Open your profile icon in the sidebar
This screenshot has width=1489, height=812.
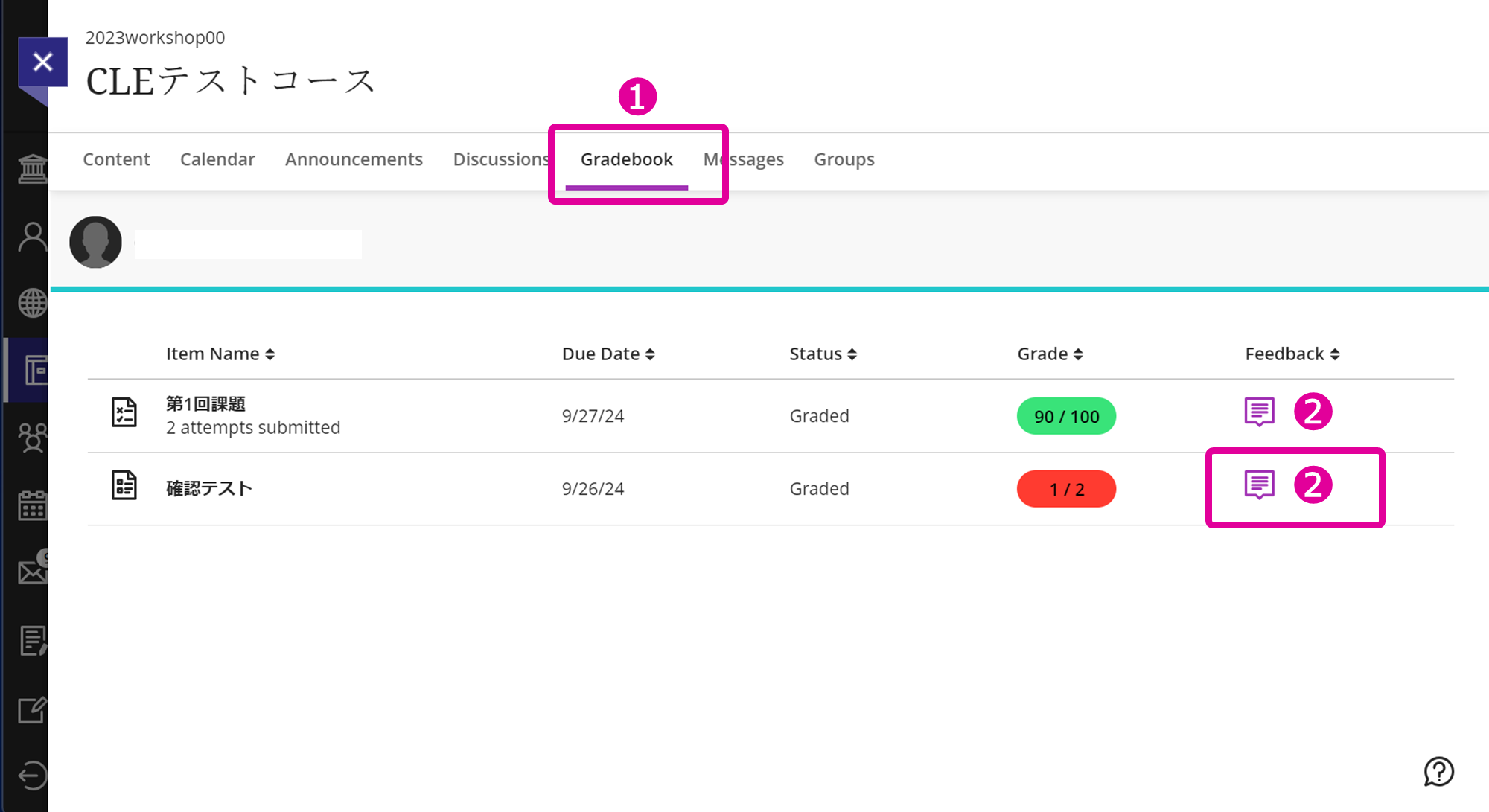tap(31, 235)
